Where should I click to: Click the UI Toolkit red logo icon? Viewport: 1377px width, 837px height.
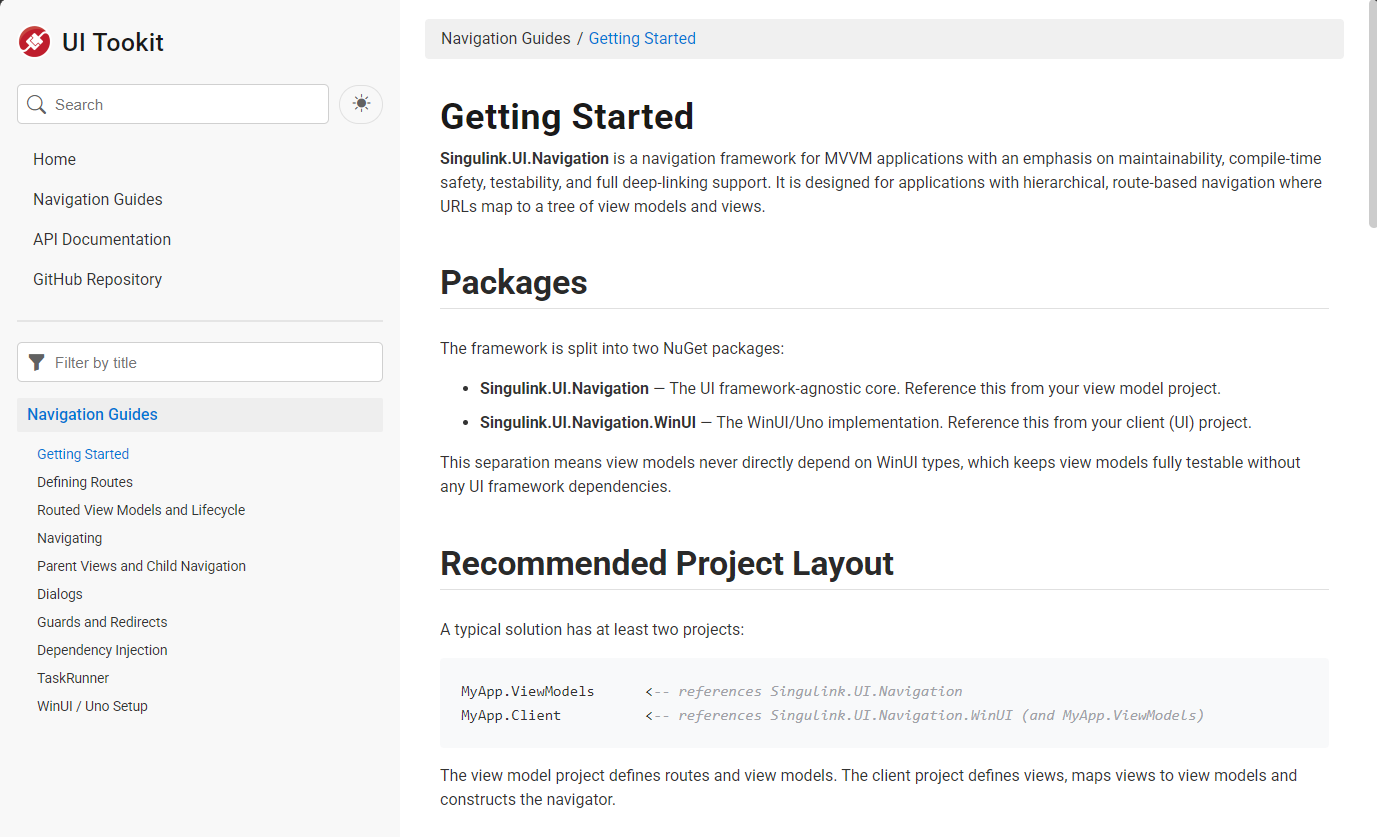pos(34,42)
